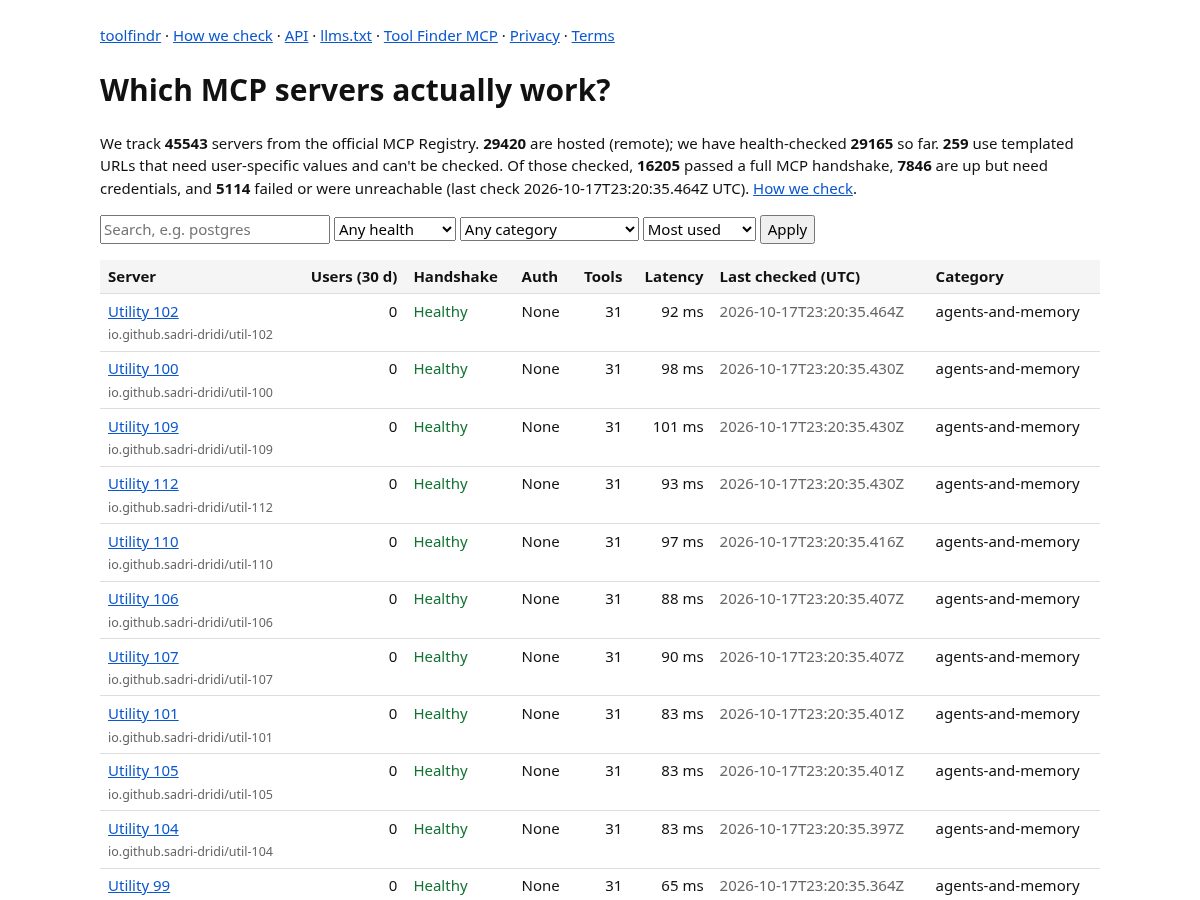Select the io.github.sadri-dridi/util-102 identifier text
This screenshot has width=1200, height=900.
click(x=190, y=335)
